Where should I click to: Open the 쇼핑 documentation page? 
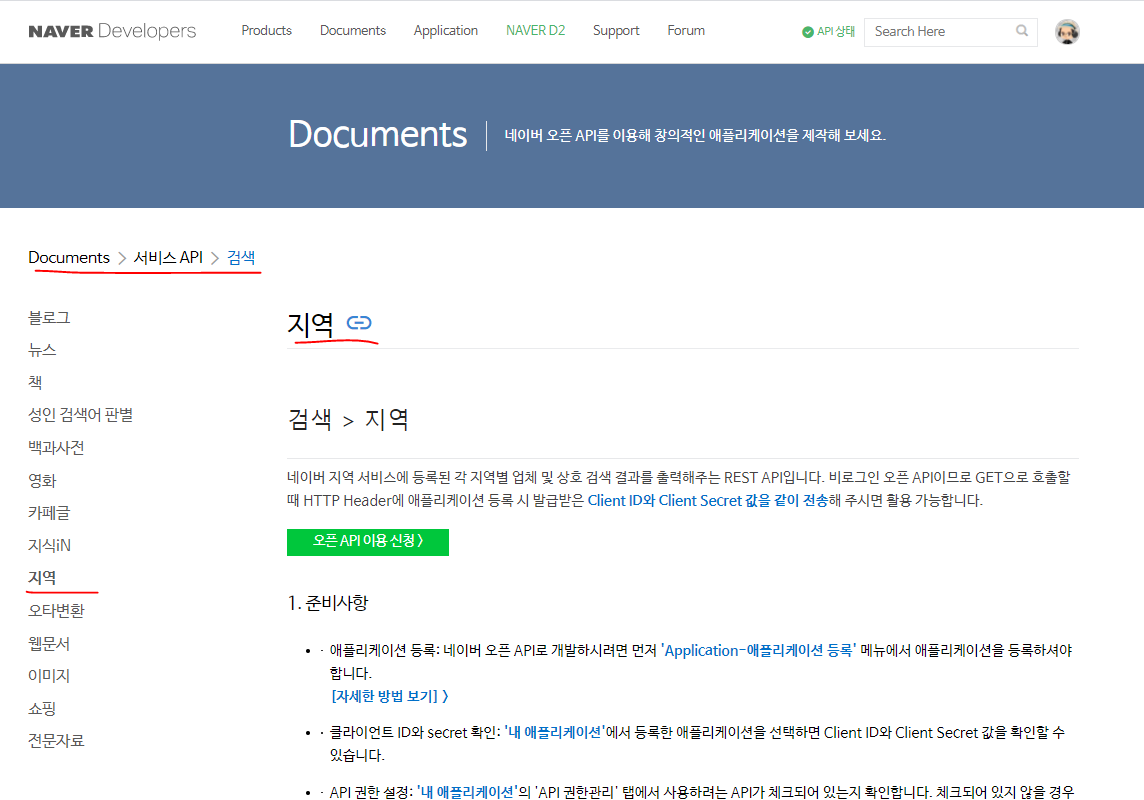coord(42,708)
